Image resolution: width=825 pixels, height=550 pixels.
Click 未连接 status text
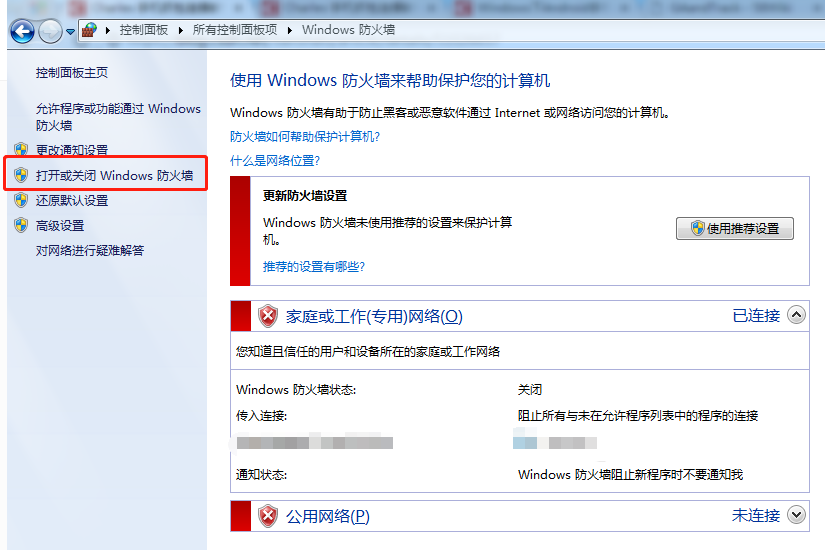coord(756,515)
